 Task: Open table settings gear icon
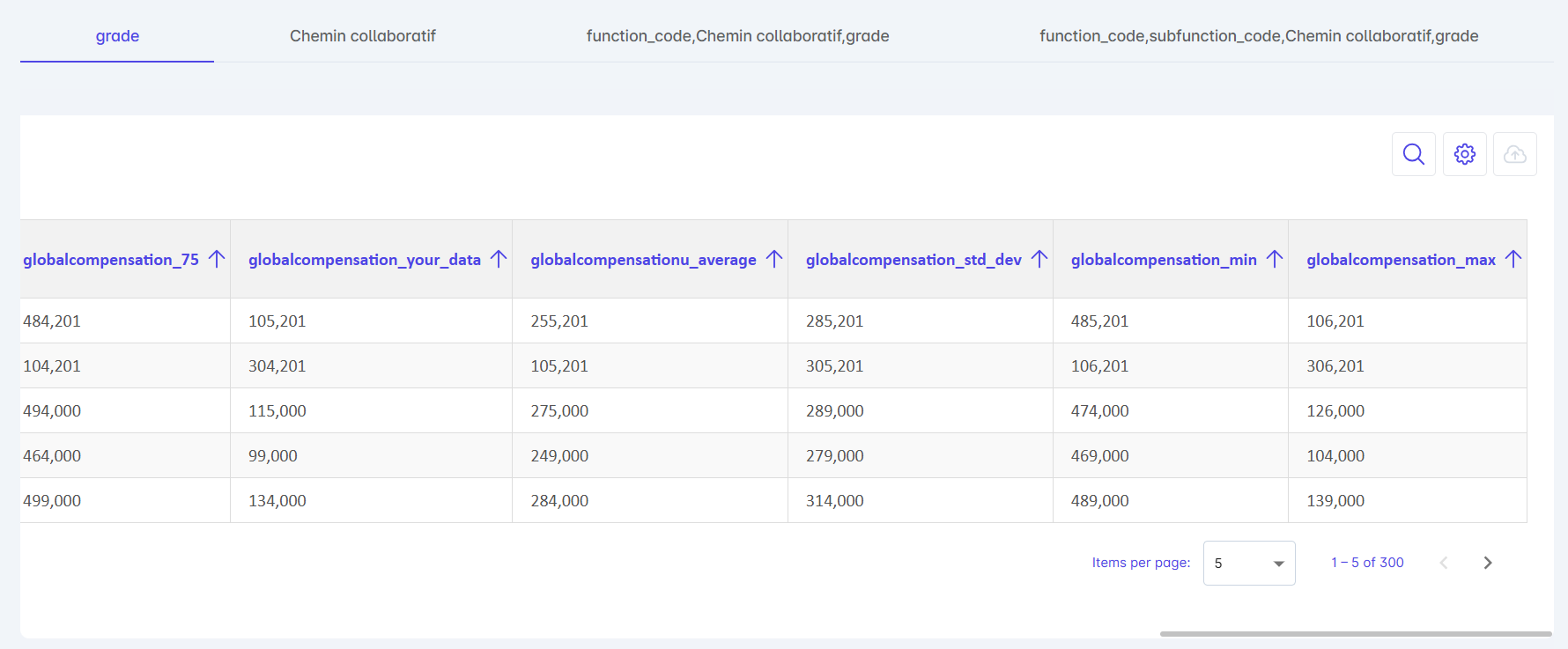[x=1464, y=154]
